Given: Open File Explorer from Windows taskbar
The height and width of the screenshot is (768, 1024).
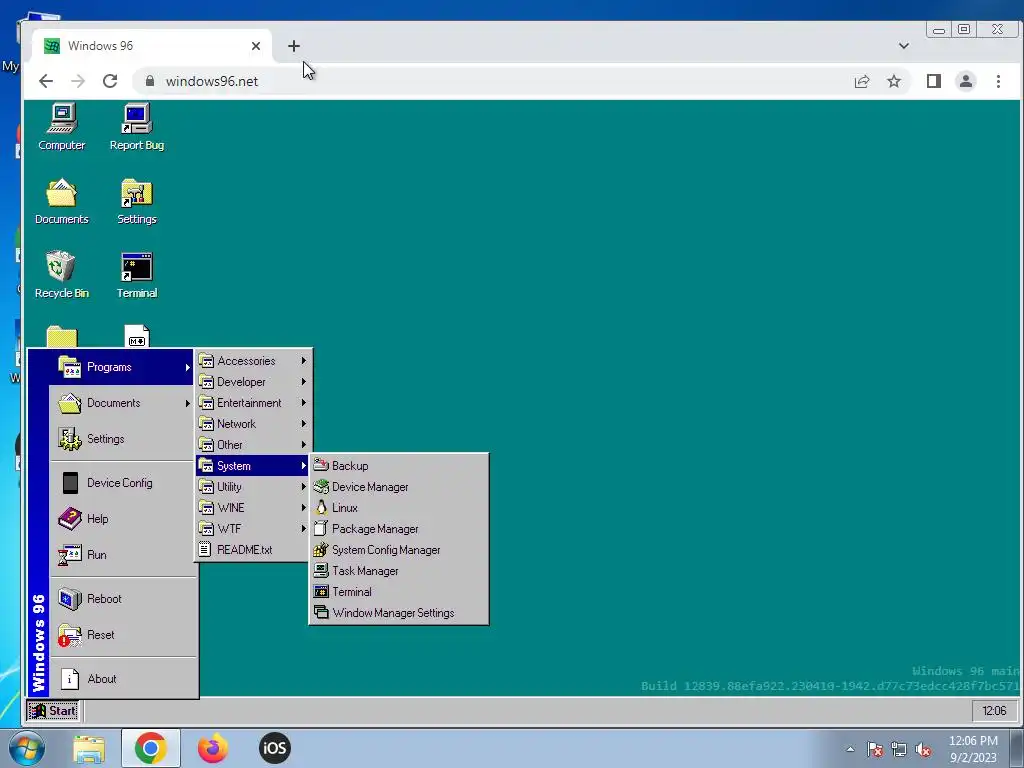Looking at the screenshot, I should tap(89, 748).
